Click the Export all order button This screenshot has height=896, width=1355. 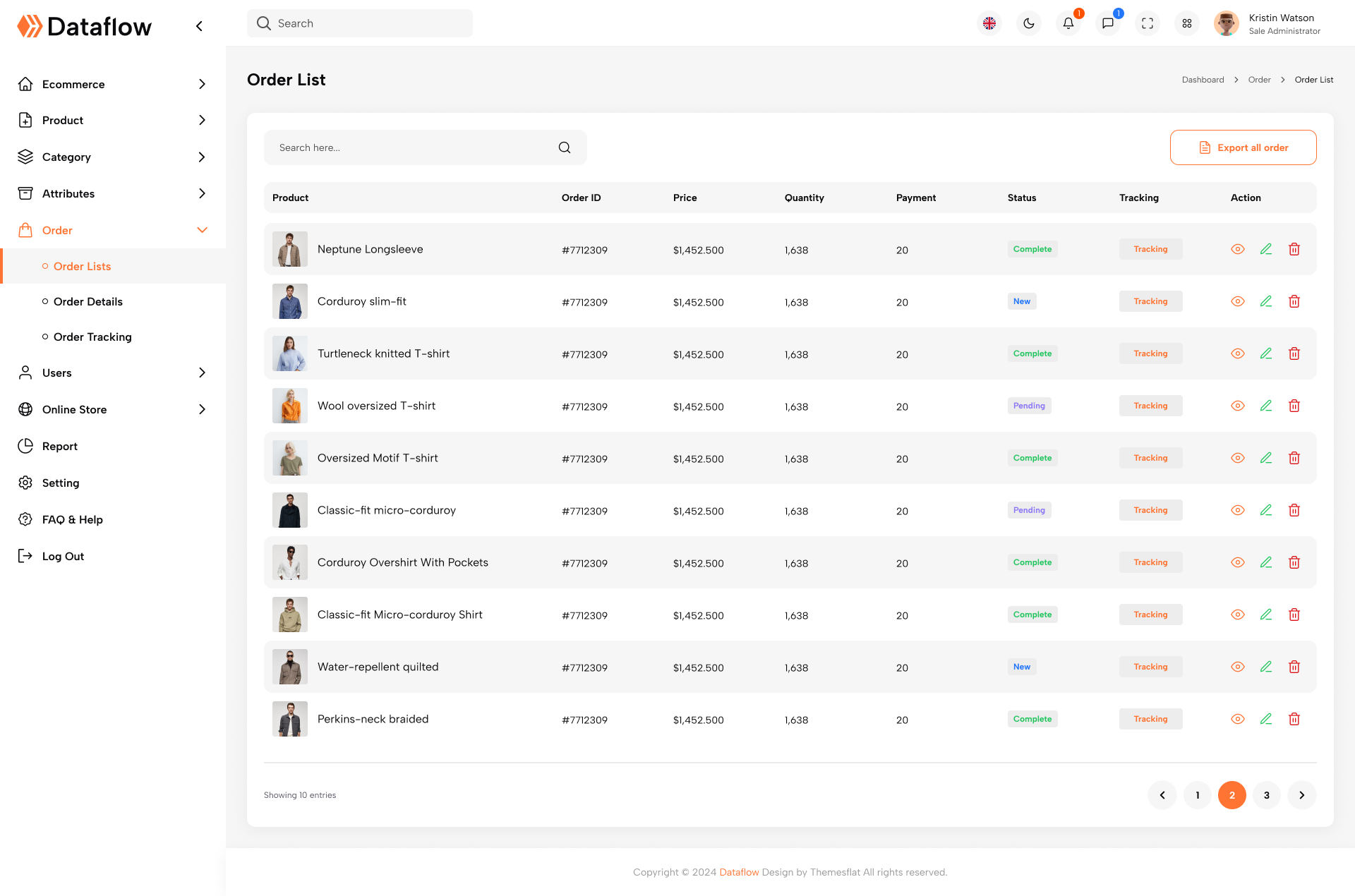click(1243, 147)
